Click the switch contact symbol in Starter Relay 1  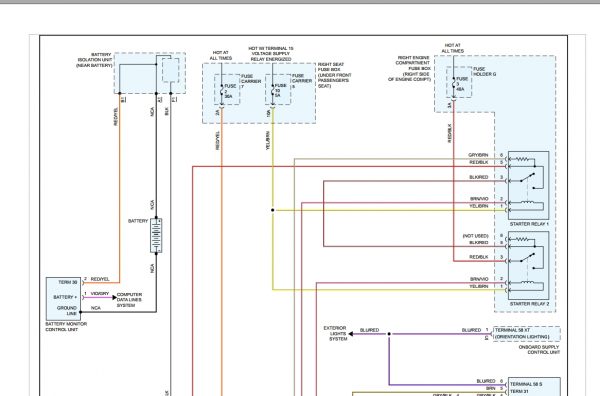coord(527,178)
